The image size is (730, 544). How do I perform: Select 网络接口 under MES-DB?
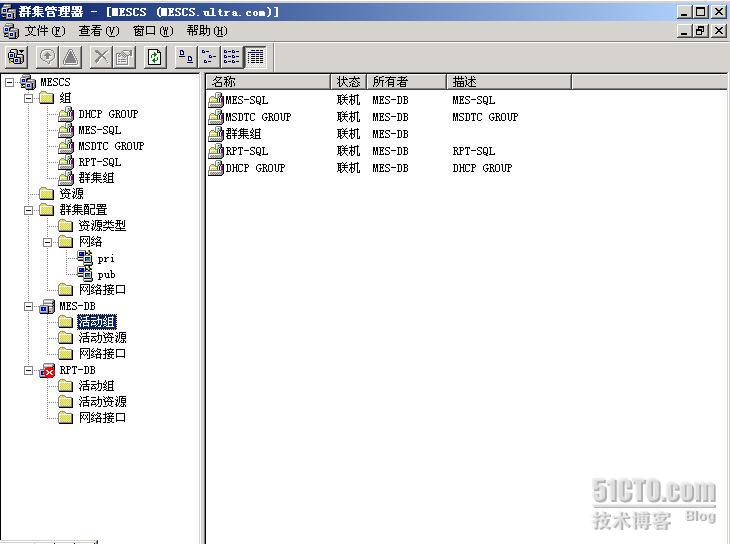(102, 354)
